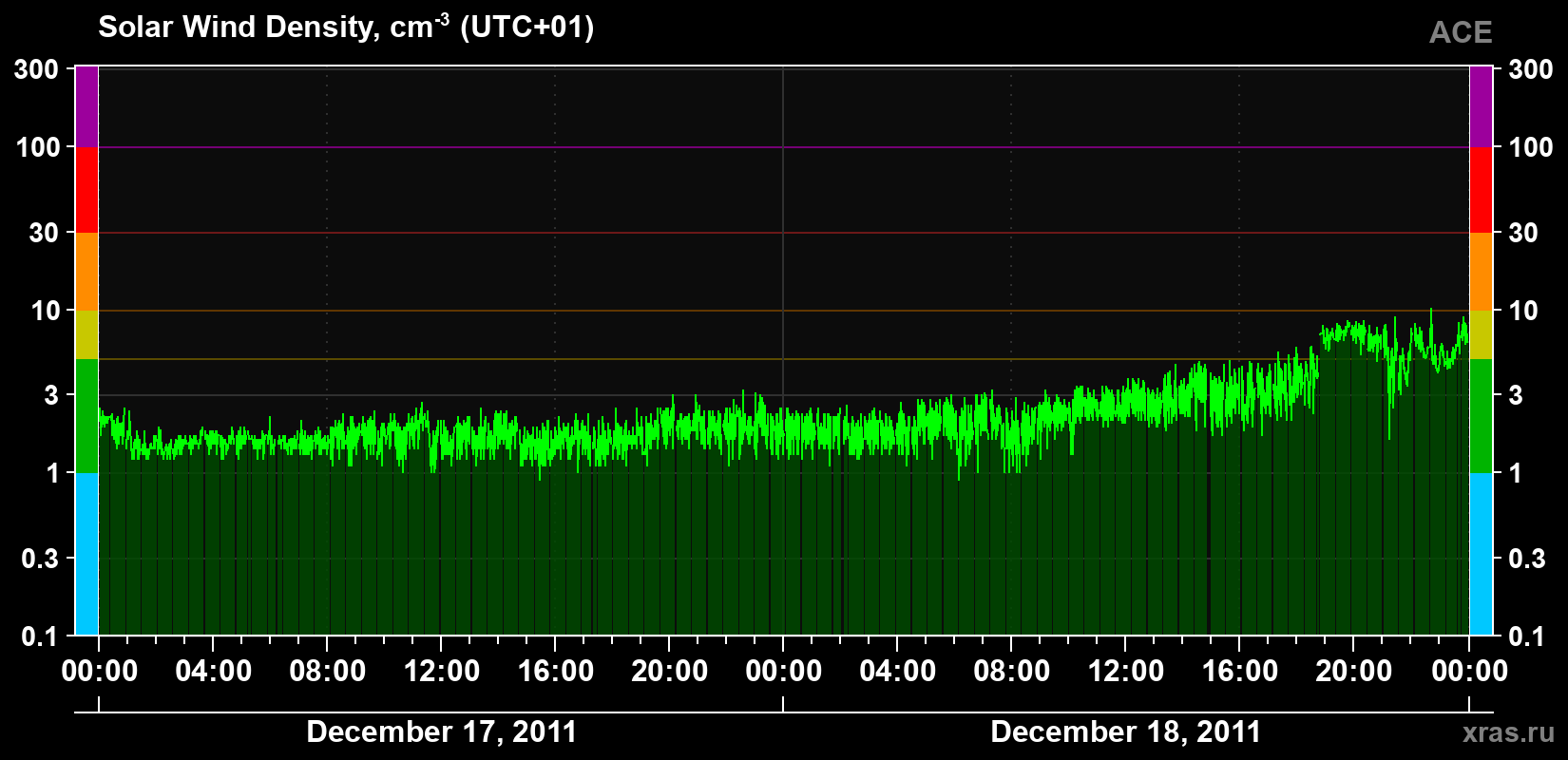
Task: Click the yellow-olive band on left scale
Action: pos(86,334)
